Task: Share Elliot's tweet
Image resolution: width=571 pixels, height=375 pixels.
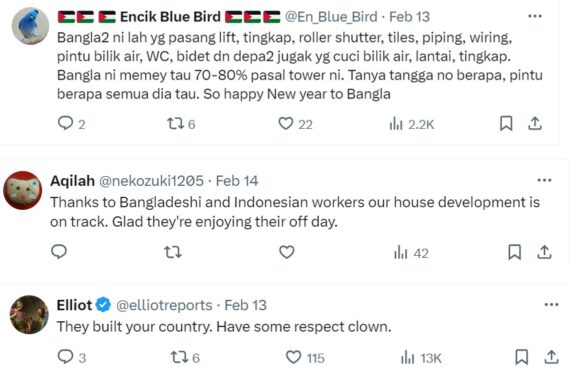Action: click(x=551, y=357)
